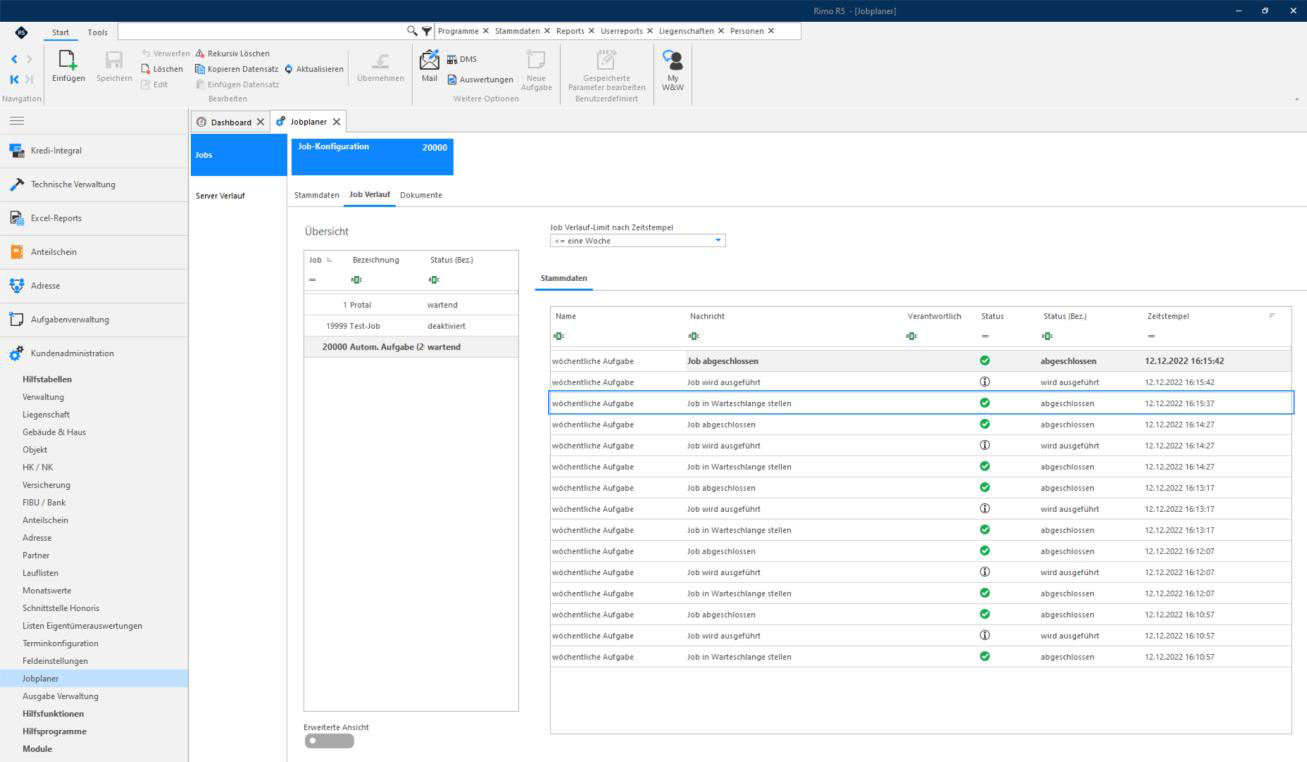Image resolution: width=1307 pixels, height=762 pixels.
Task: Collapse the Kundenadministration sidebar section
Action: point(94,353)
